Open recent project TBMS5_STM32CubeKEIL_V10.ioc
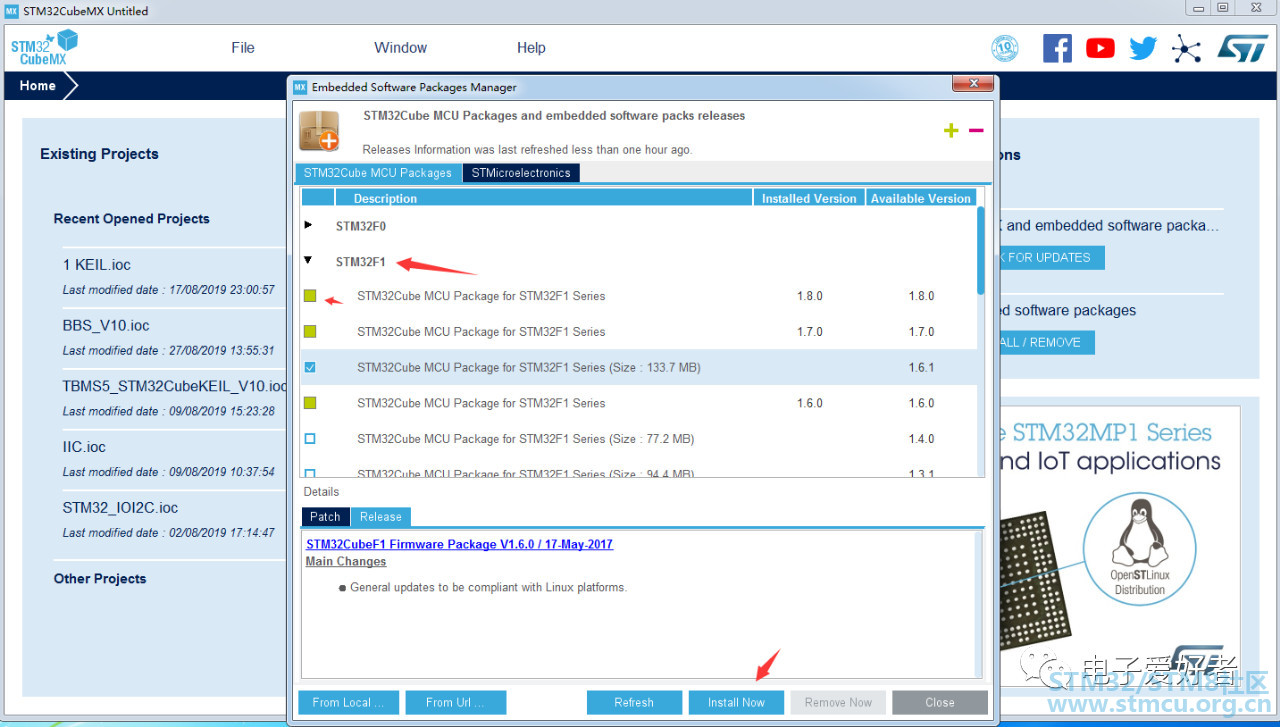 click(x=175, y=386)
